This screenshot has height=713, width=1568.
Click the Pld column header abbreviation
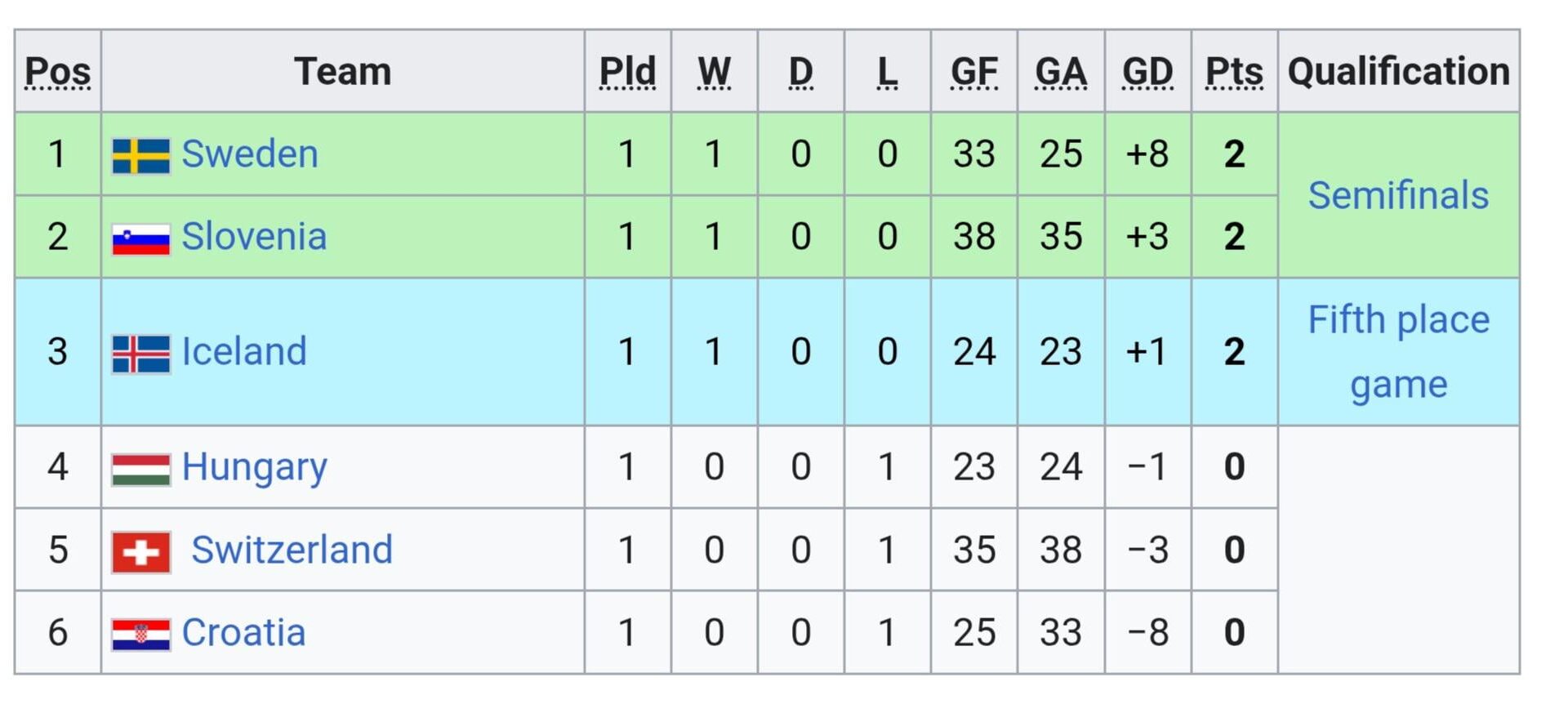click(x=627, y=72)
